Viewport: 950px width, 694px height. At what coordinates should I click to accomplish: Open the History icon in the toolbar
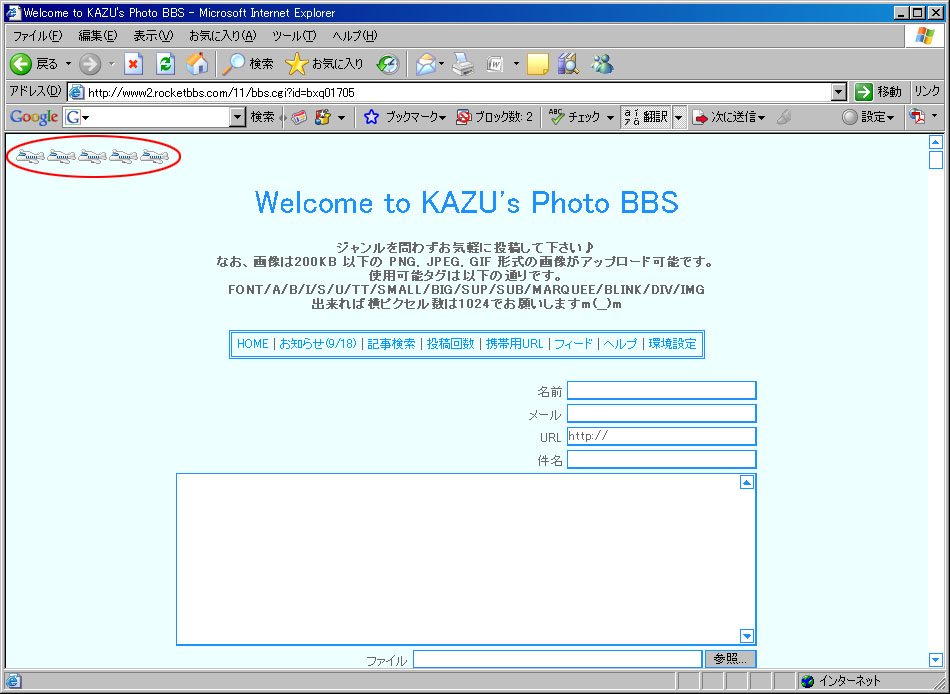[387, 64]
